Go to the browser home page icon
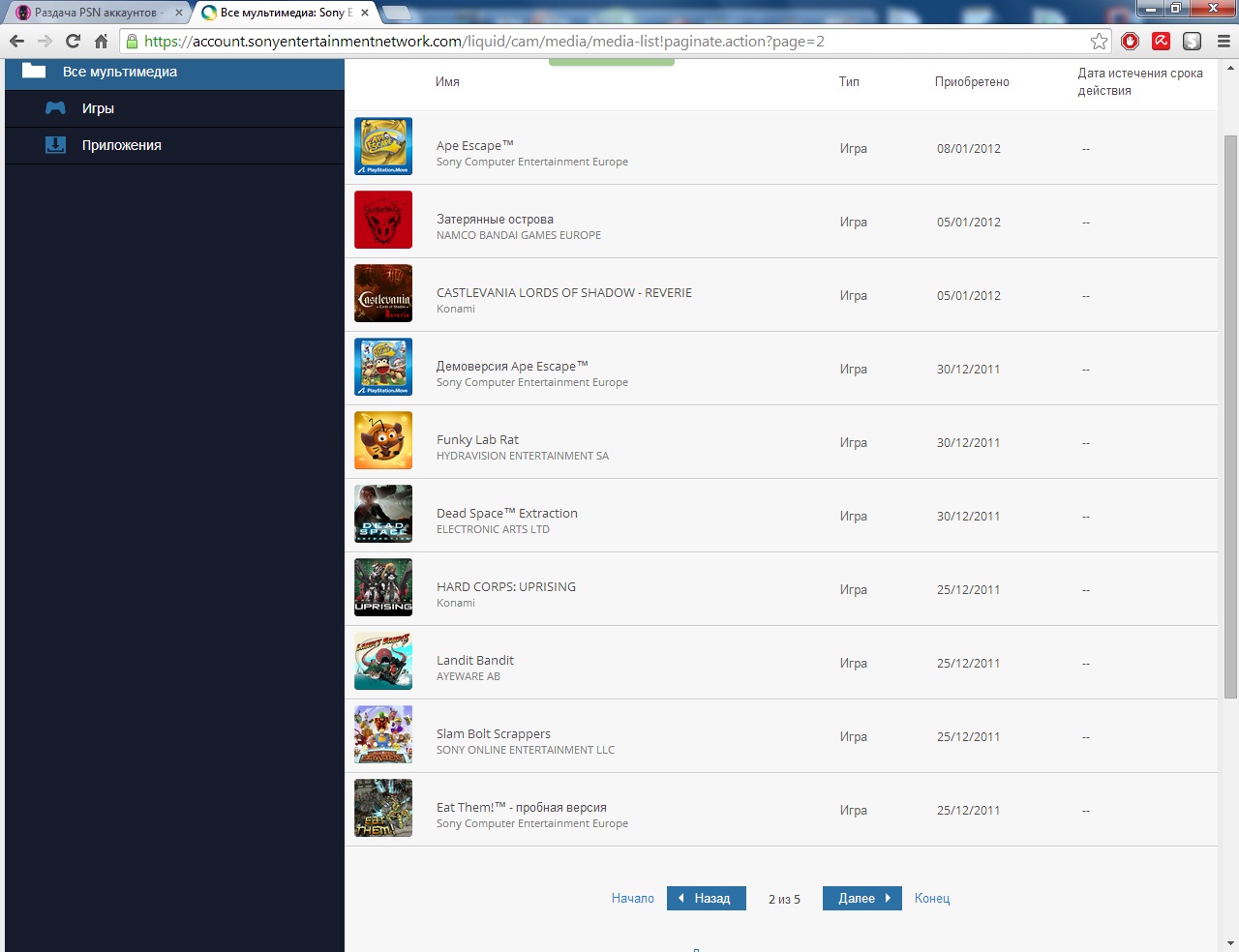The image size is (1239, 952). [101, 41]
